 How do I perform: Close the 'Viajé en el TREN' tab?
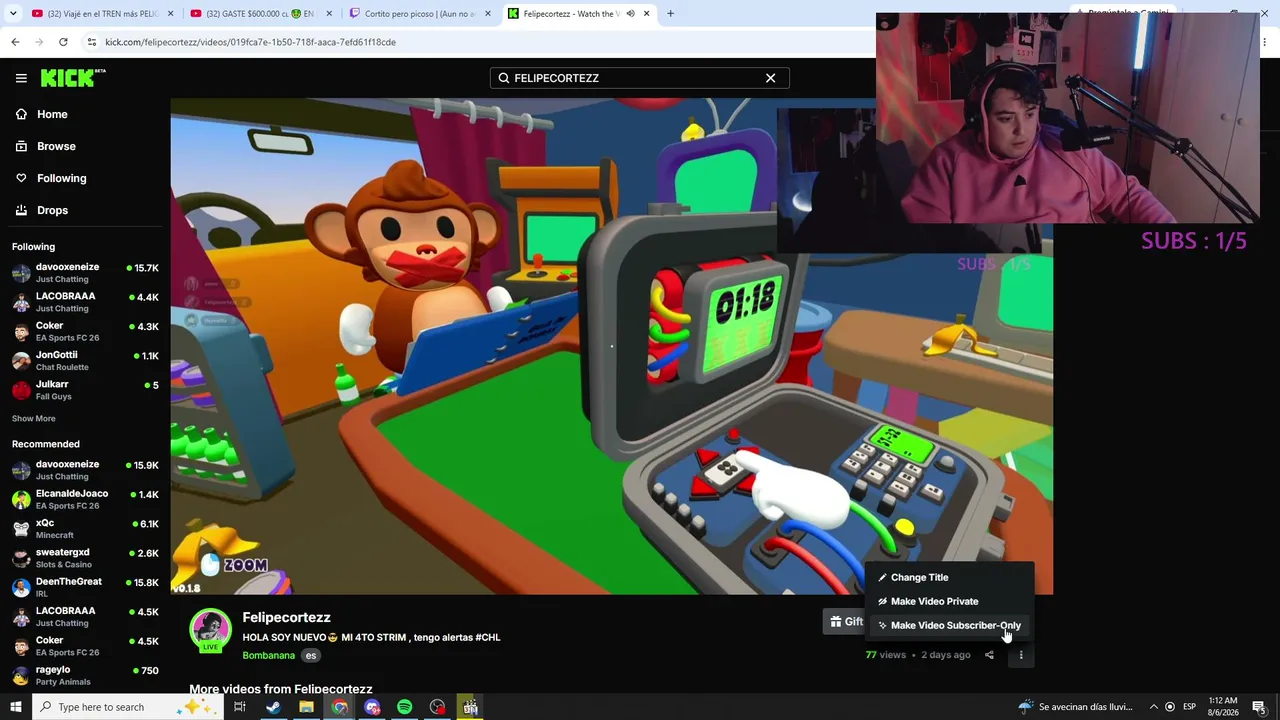coord(171,14)
